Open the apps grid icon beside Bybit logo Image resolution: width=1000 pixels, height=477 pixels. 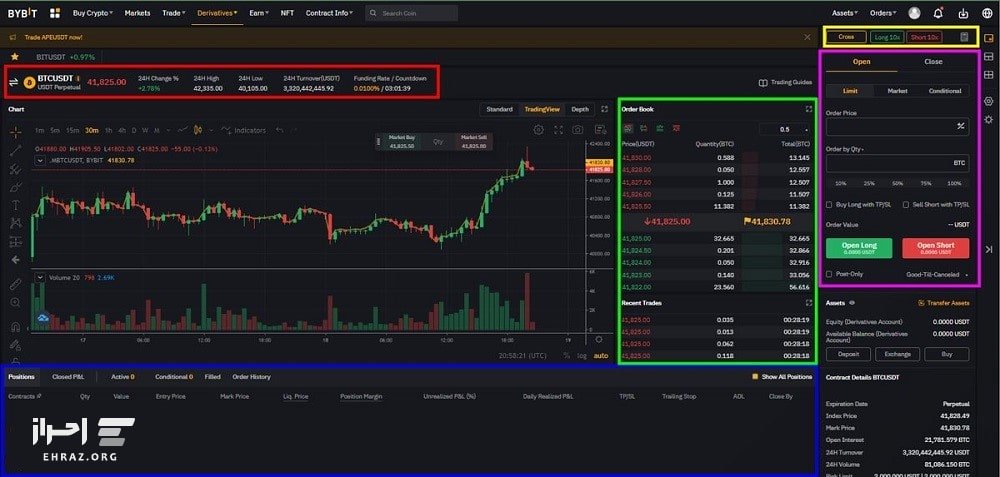55,13
